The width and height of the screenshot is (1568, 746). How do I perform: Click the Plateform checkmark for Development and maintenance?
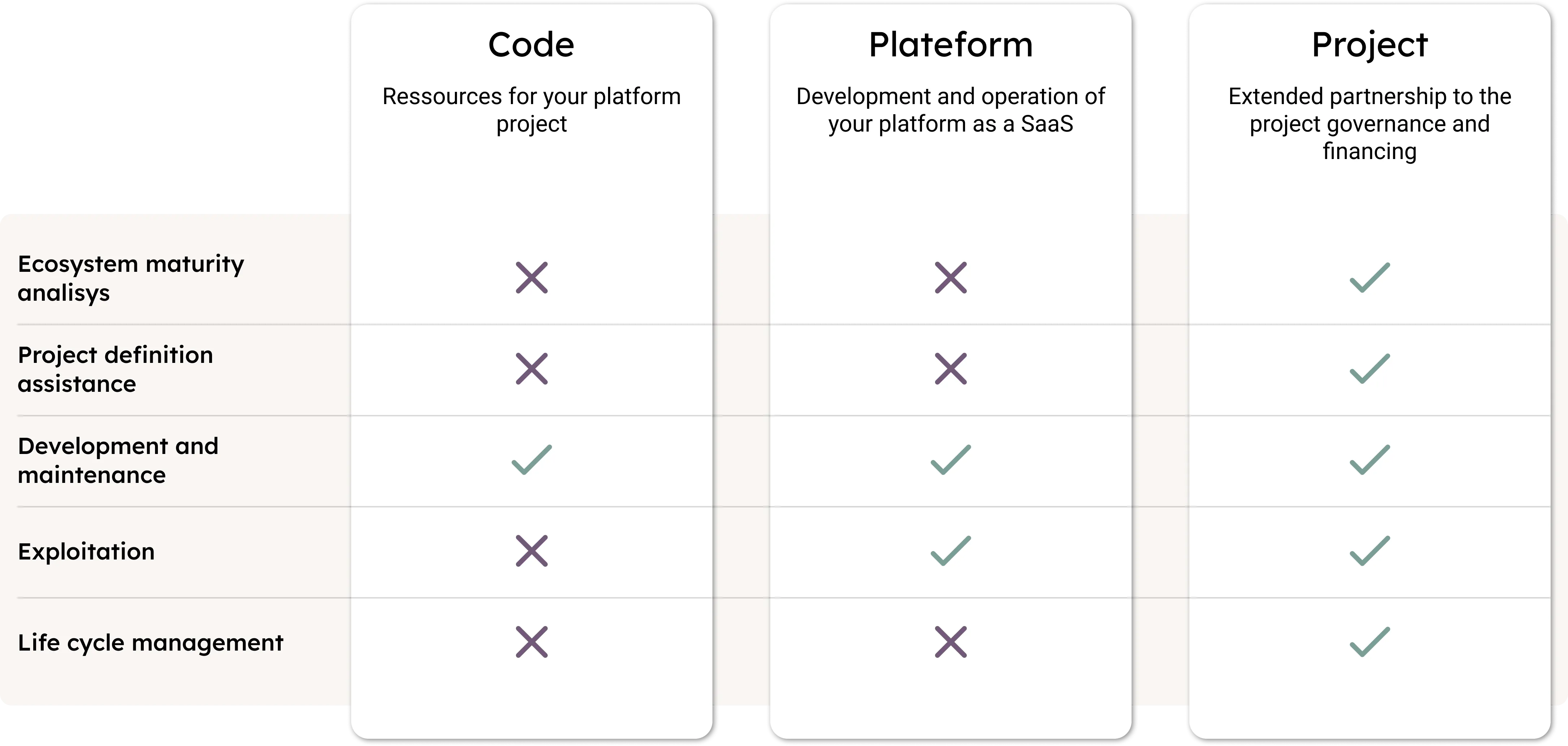(x=950, y=460)
